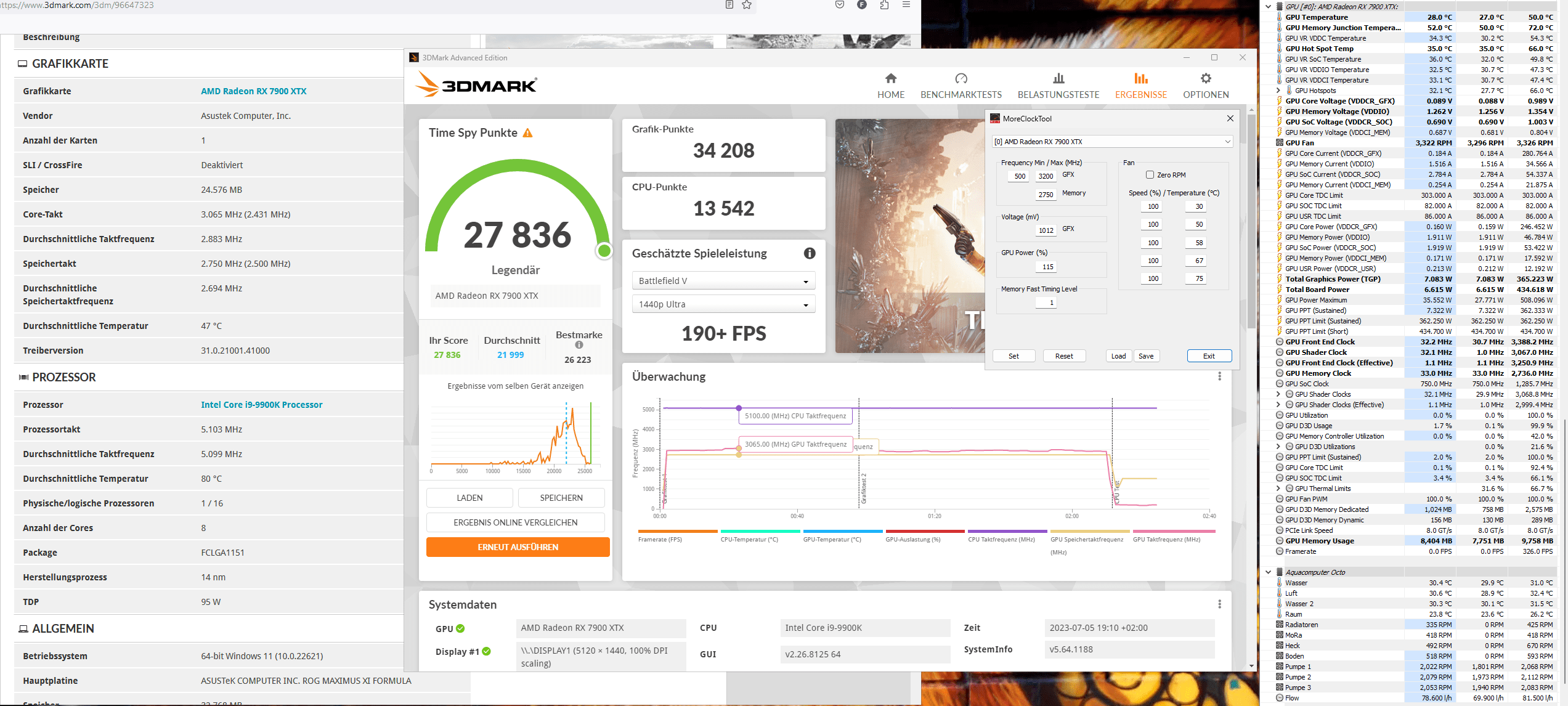Click the GPU Power percent field 115

(x=1046, y=267)
